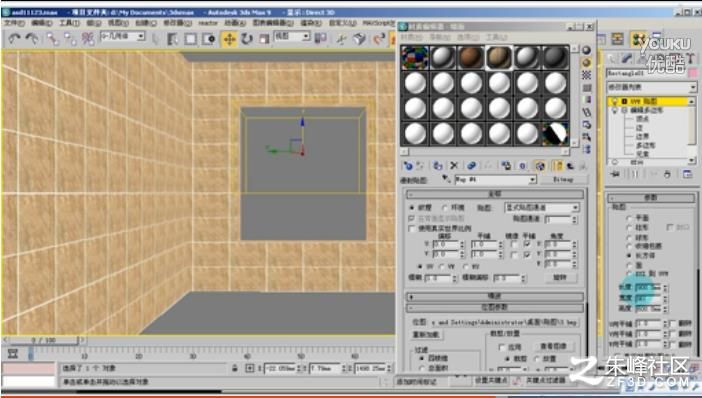Activate the Select and Rotate tool
The width and height of the screenshot is (702, 398).
pos(247,39)
